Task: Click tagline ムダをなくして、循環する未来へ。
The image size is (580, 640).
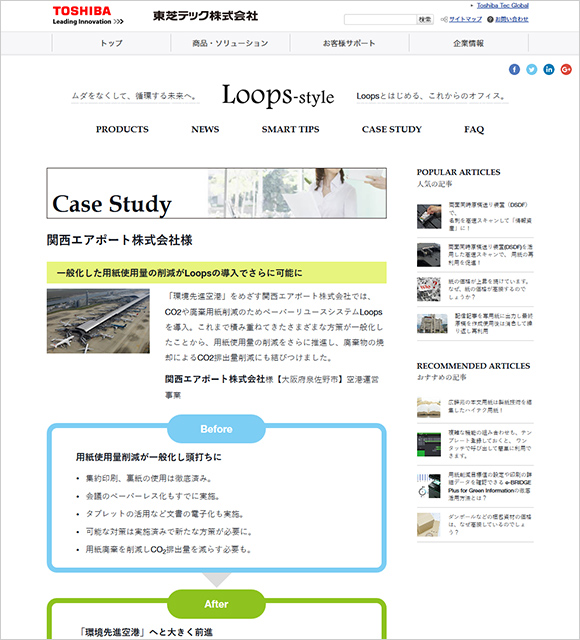Action: point(136,96)
